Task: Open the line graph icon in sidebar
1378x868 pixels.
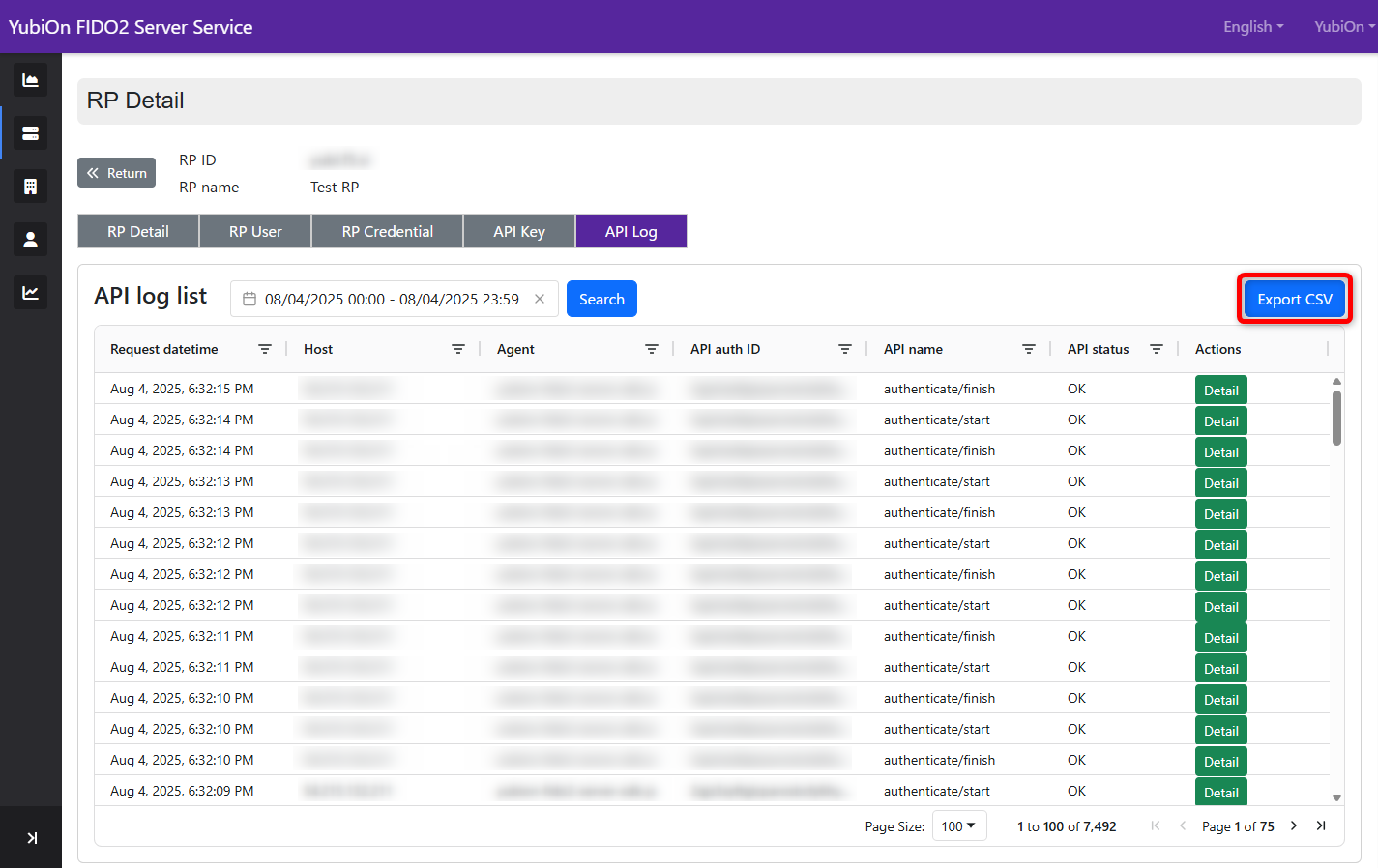Action: pyautogui.click(x=30, y=293)
